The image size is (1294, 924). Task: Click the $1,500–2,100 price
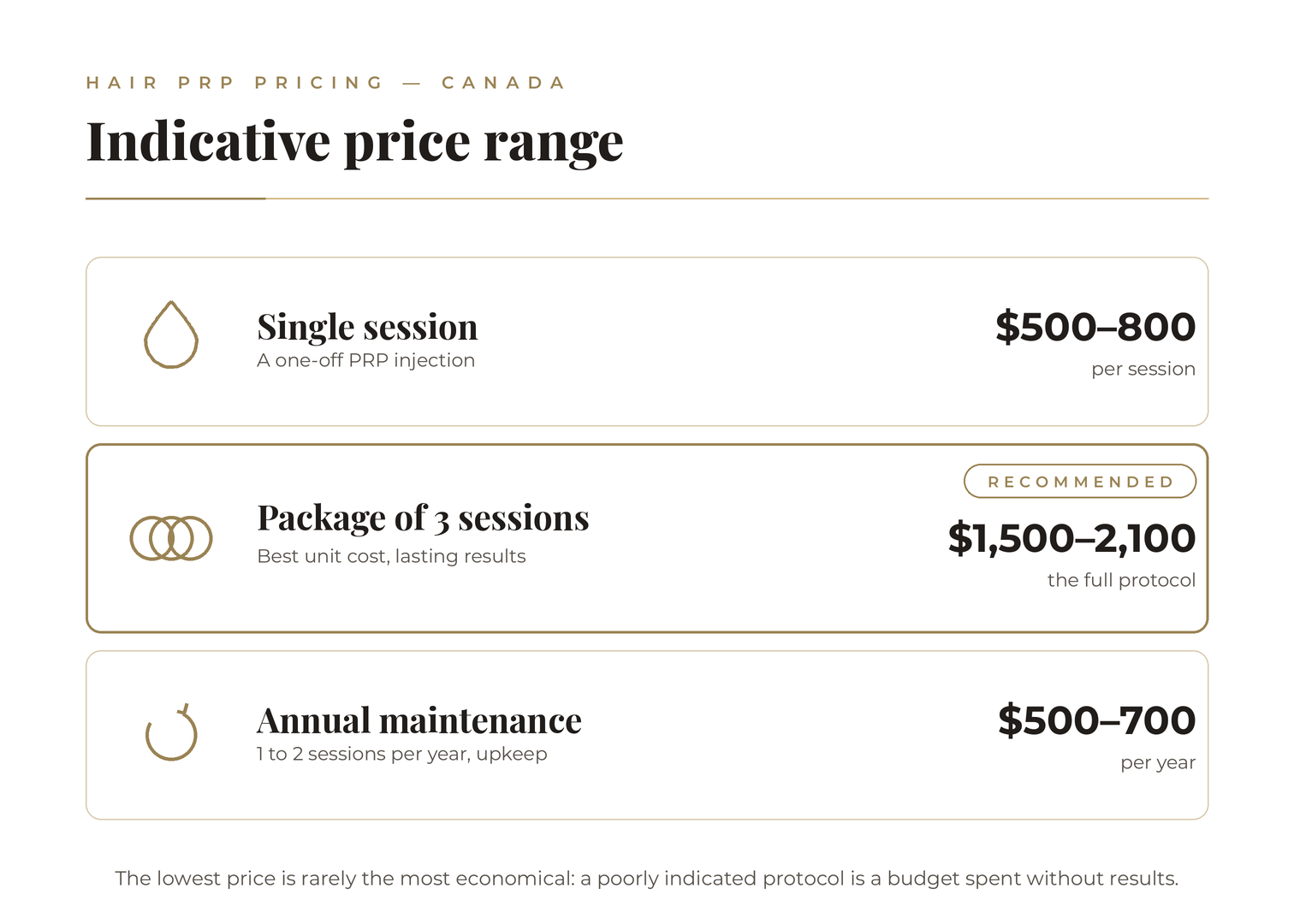pos(1071,538)
